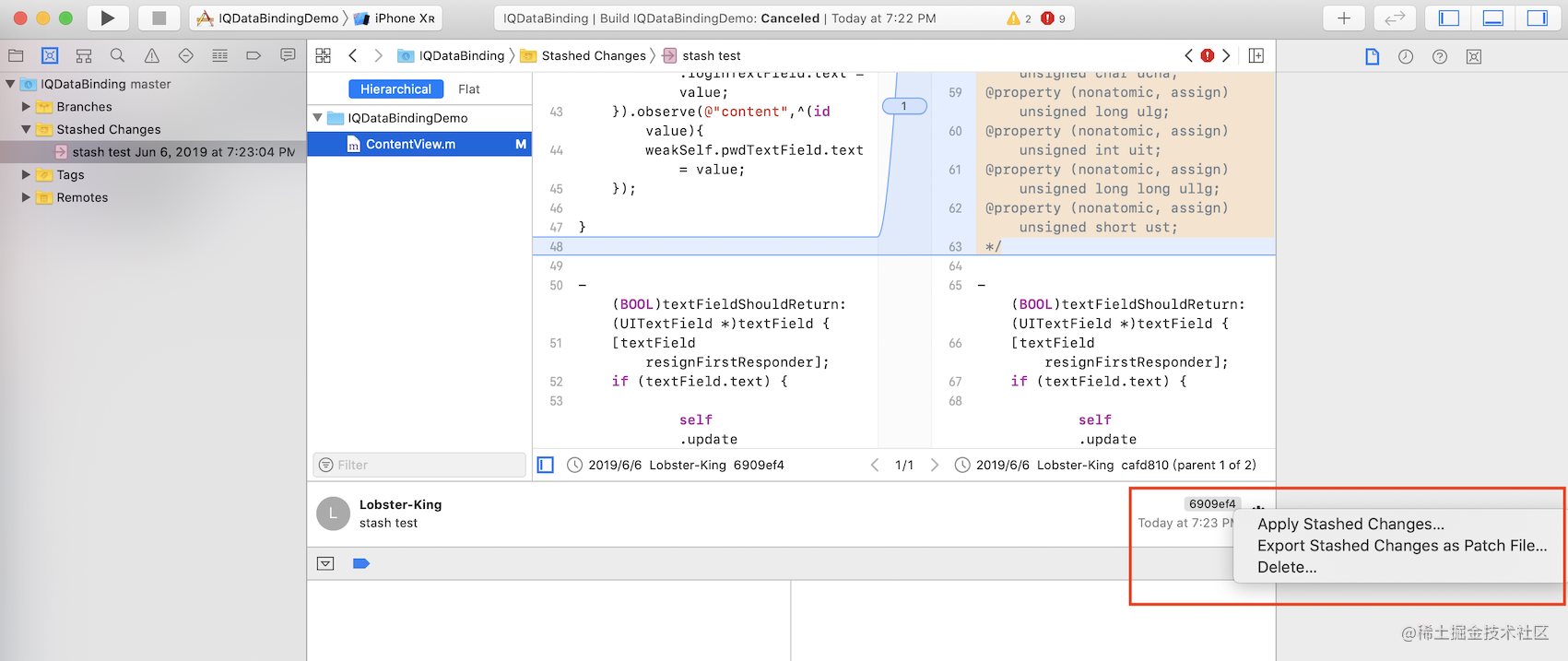The height and width of the screenshot is (661, 1568).
Task: Click the 6909ef4 commit hash badge
Action: tap(1212, 504)
